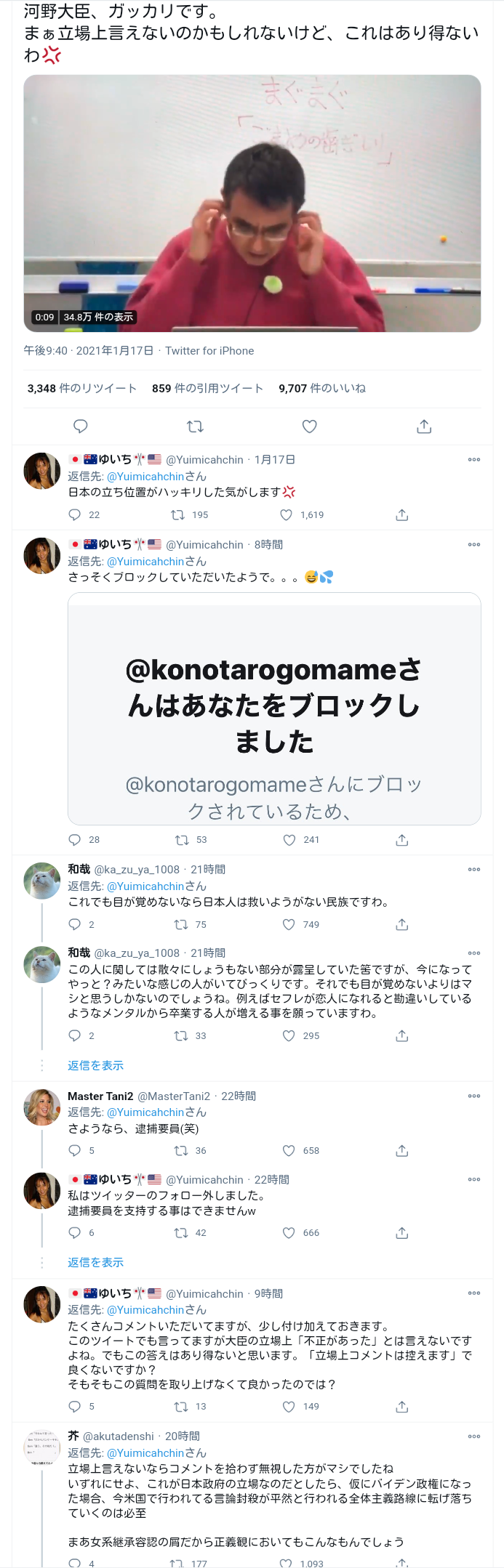Expand first 返信を表示 under 和哉's thread
The image size is (504, 1568).
coord(96,1066)
